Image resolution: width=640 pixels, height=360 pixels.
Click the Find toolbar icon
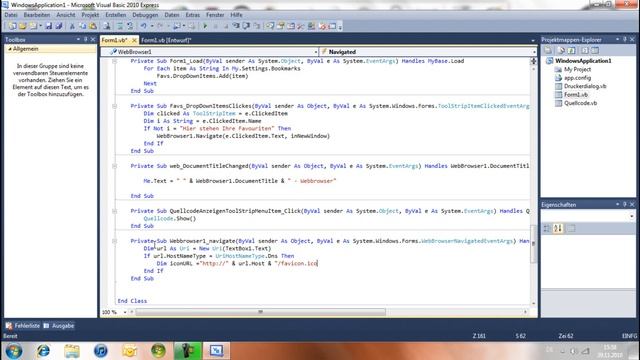tap(107, 26)
